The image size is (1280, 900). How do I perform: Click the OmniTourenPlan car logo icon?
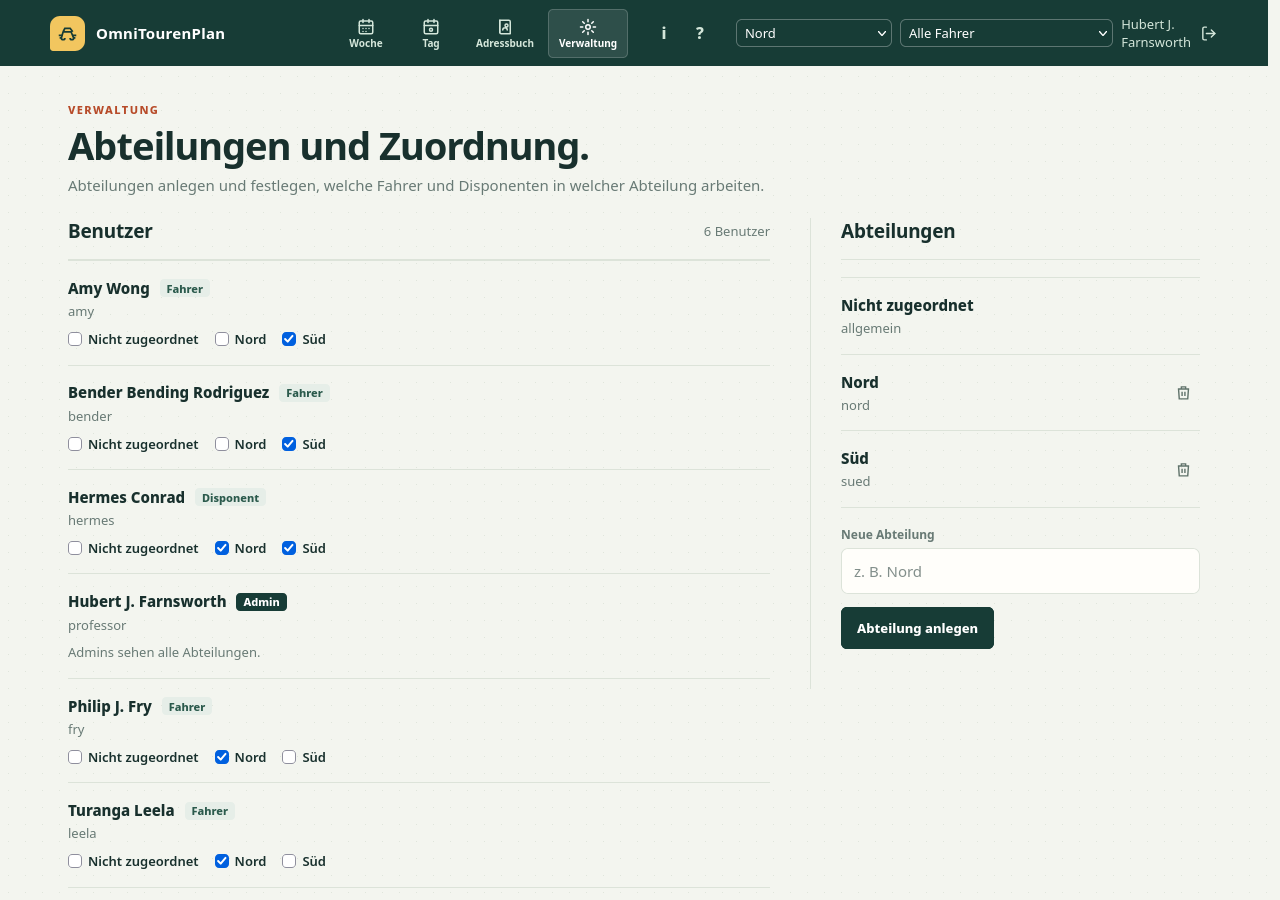click(67, 33)
